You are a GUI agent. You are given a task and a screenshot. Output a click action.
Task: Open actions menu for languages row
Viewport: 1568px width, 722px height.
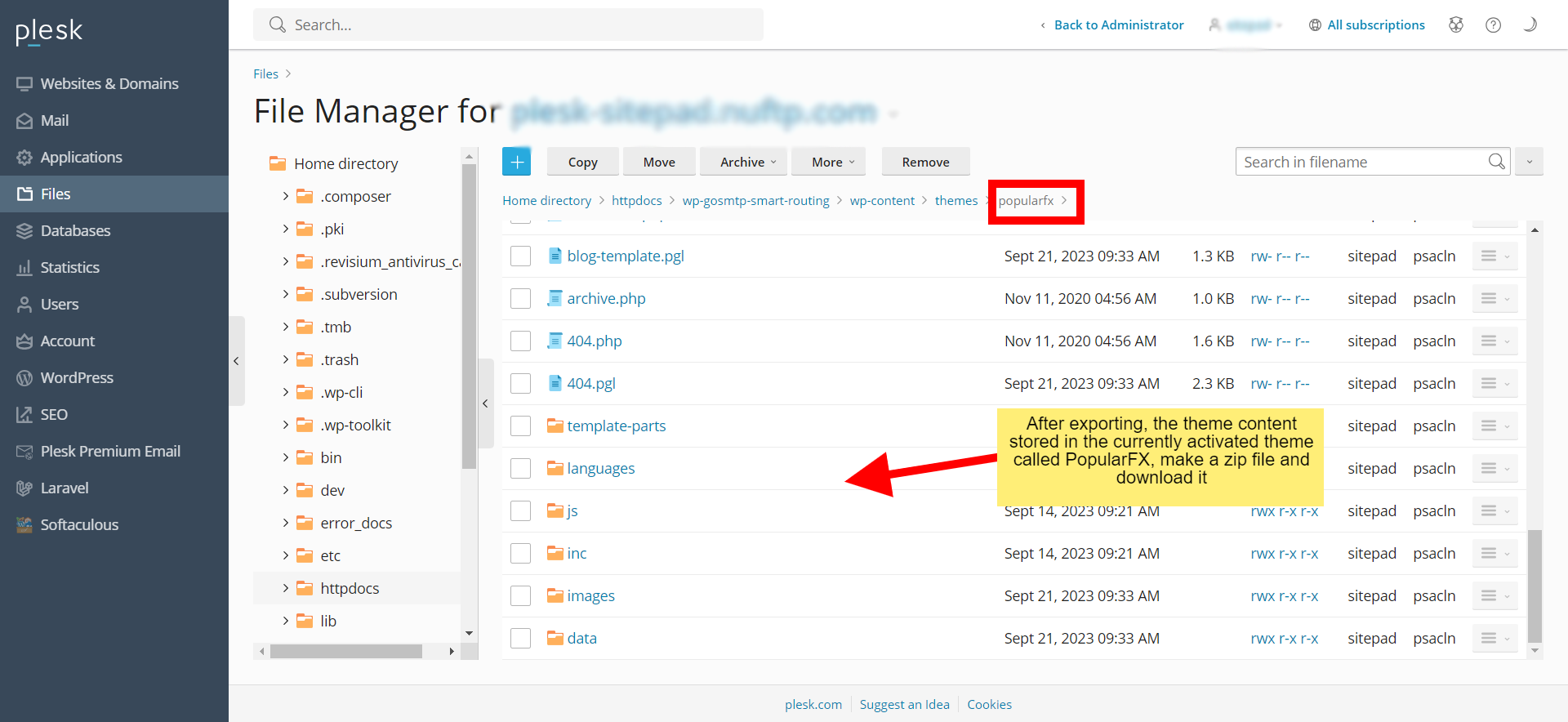click(1495, 469)
